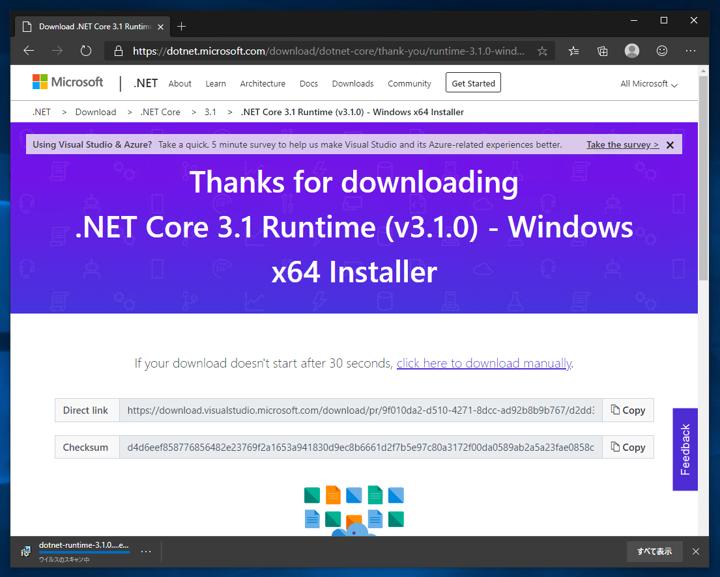The height and width of the screenshot is (577, 720).
Task: Open the About menu item
Action: click(x=180, y=84)
